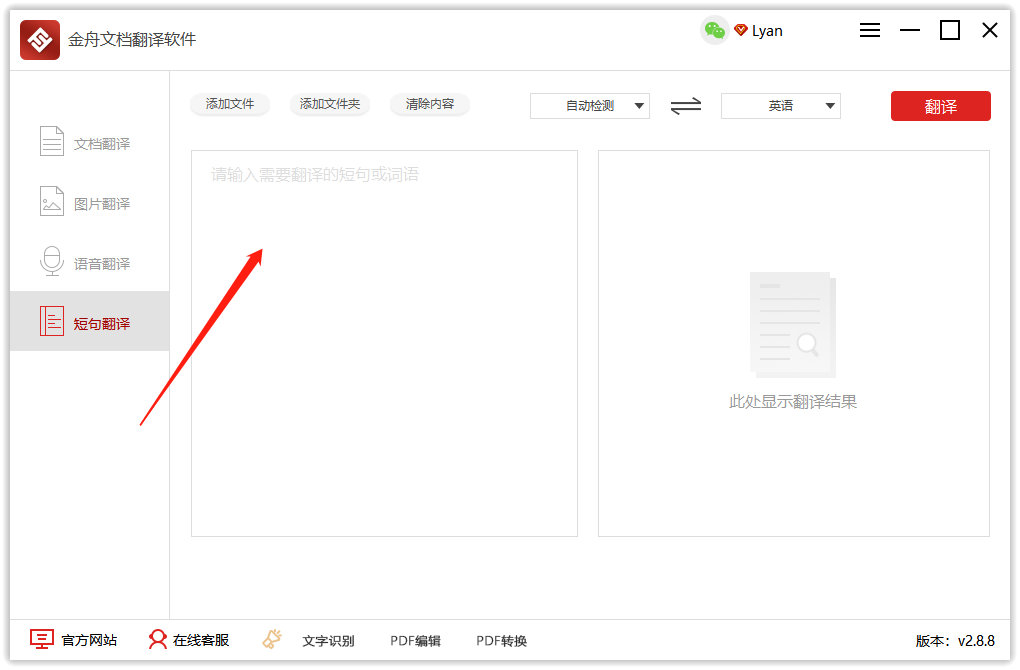Minimize the application window
The height and width of the screenshot is (670, 1020).
[x=909, y=30]
